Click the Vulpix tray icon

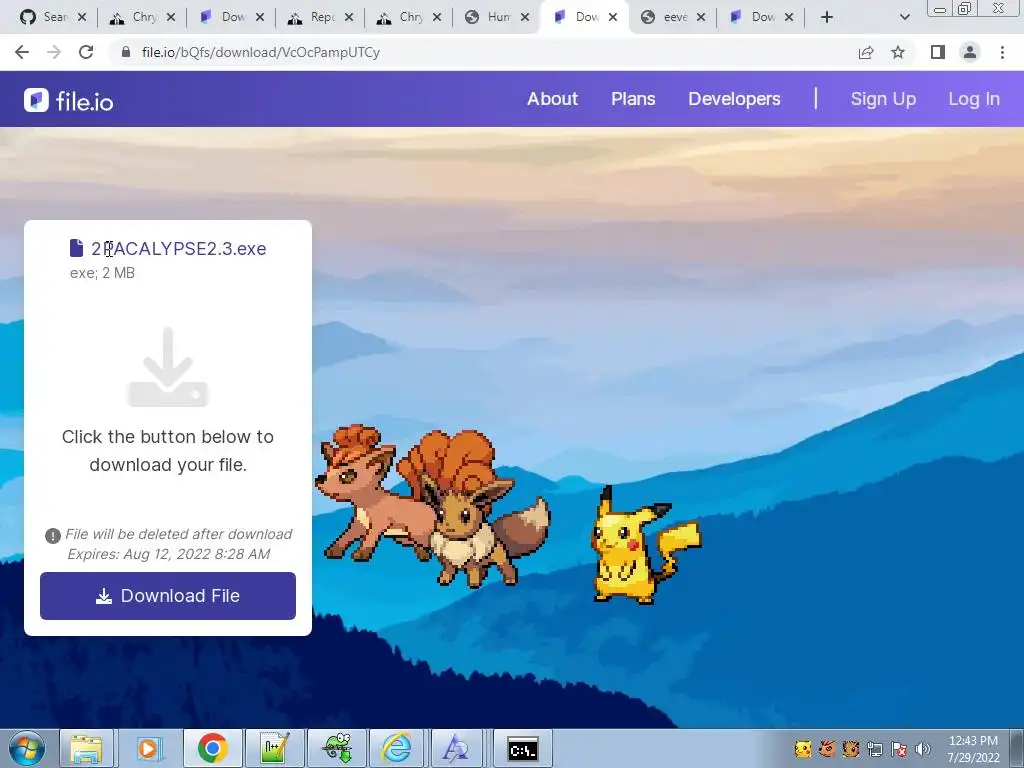tap(827, 748)
